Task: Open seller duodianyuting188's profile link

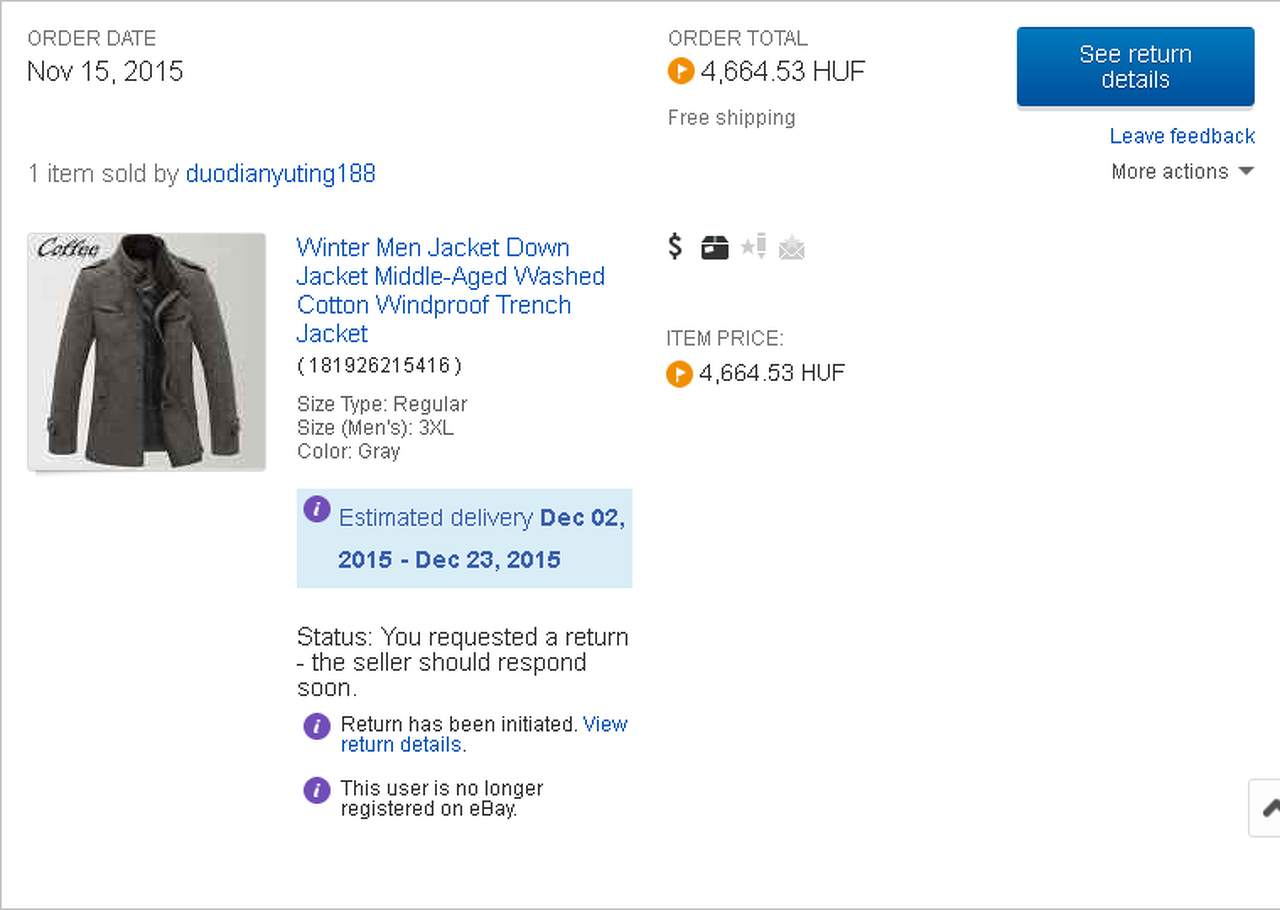Action: click(x=281, y=174)
